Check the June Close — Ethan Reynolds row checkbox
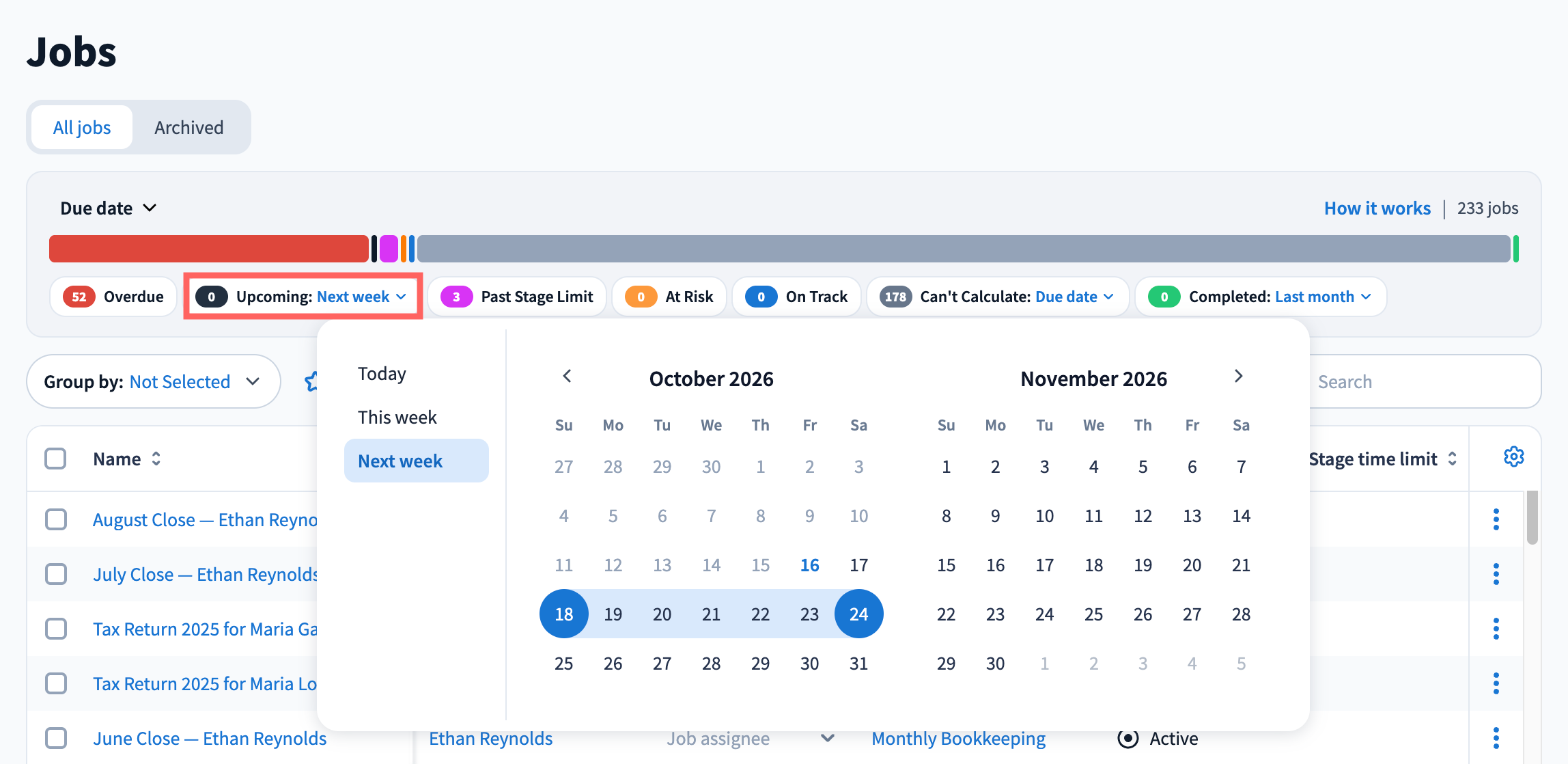The width and height of the screenshot is (1568, 764). click(56, 738)
